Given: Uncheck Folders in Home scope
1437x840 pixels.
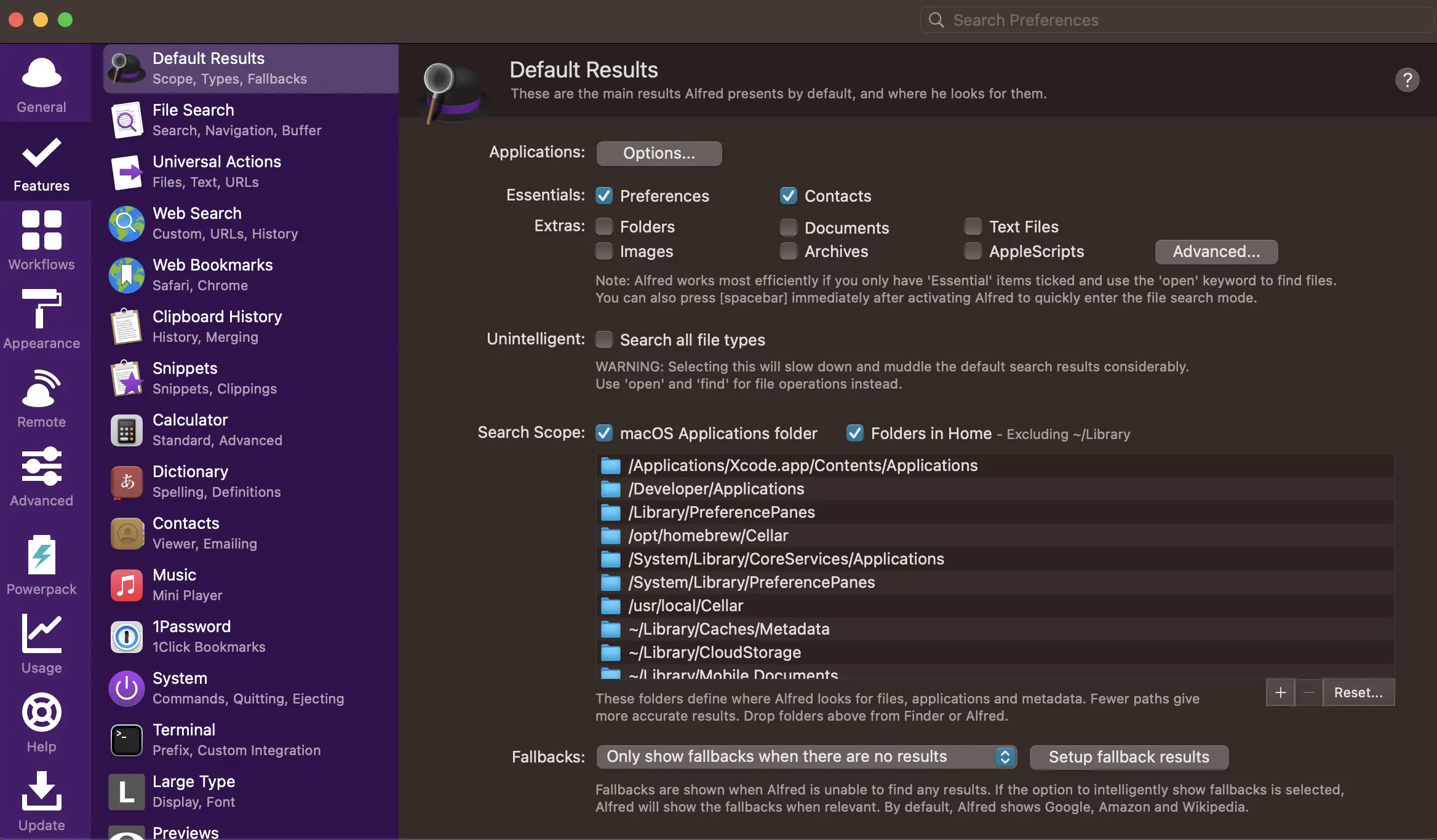Looking at the screenshot, I should pos(855,433).
